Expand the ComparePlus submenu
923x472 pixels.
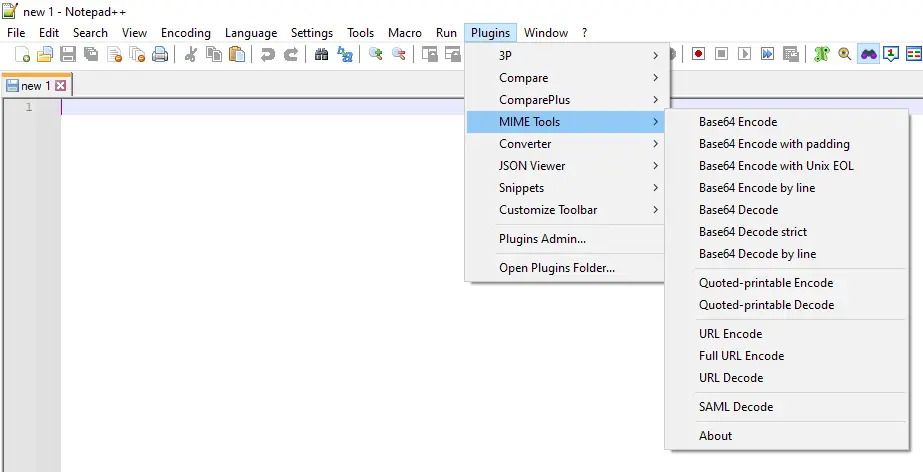pyautogui.click(x=567, y=99)
